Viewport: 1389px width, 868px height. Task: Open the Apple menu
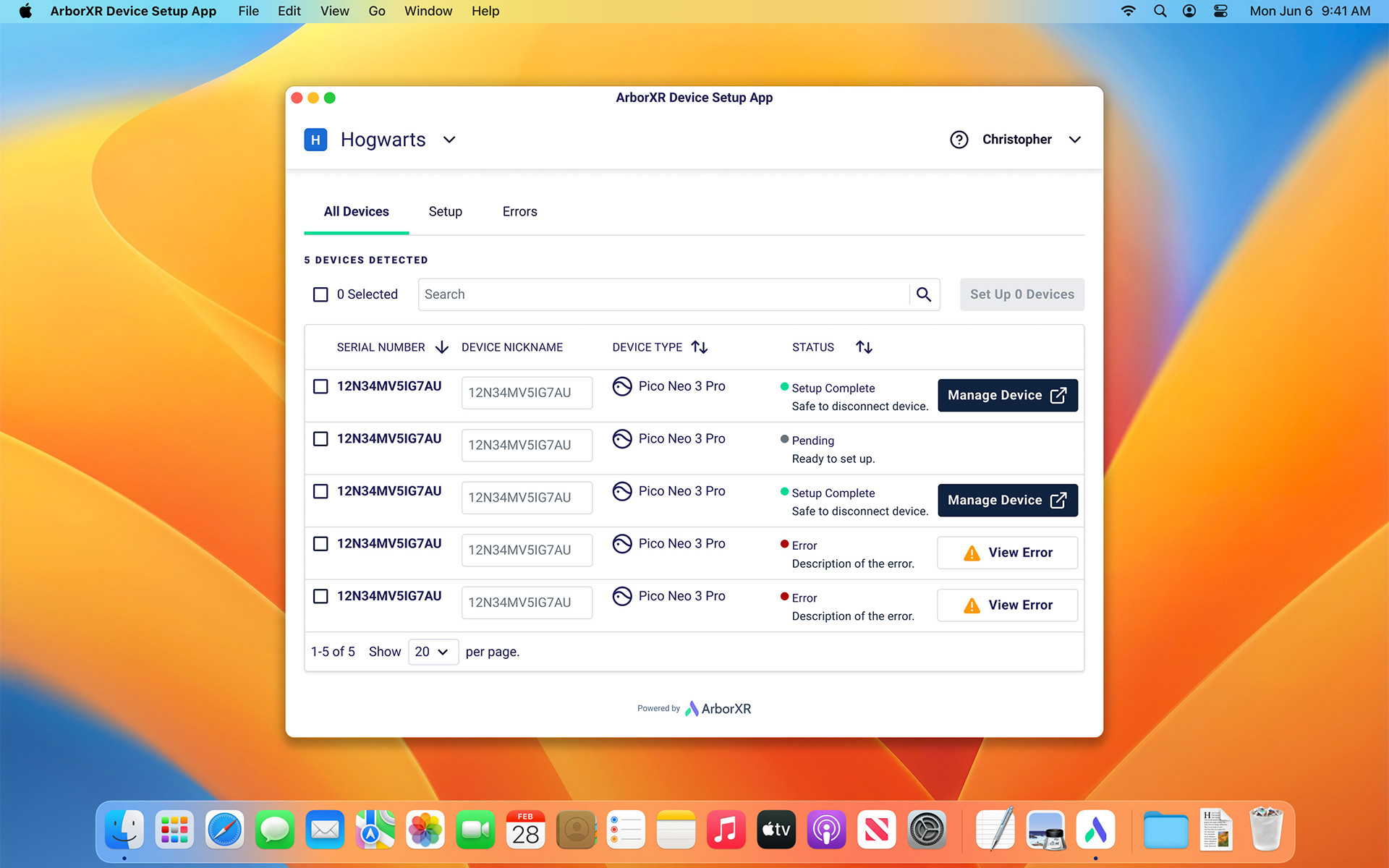pyautogui.click(x=25, y=11)
